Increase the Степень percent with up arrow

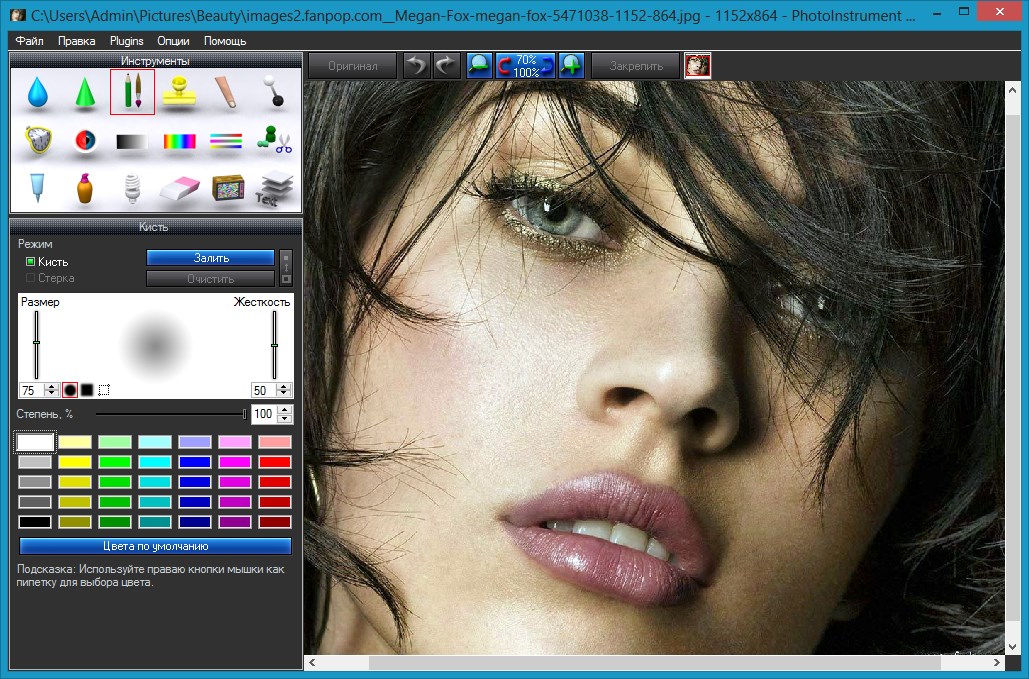pos(286,409)
